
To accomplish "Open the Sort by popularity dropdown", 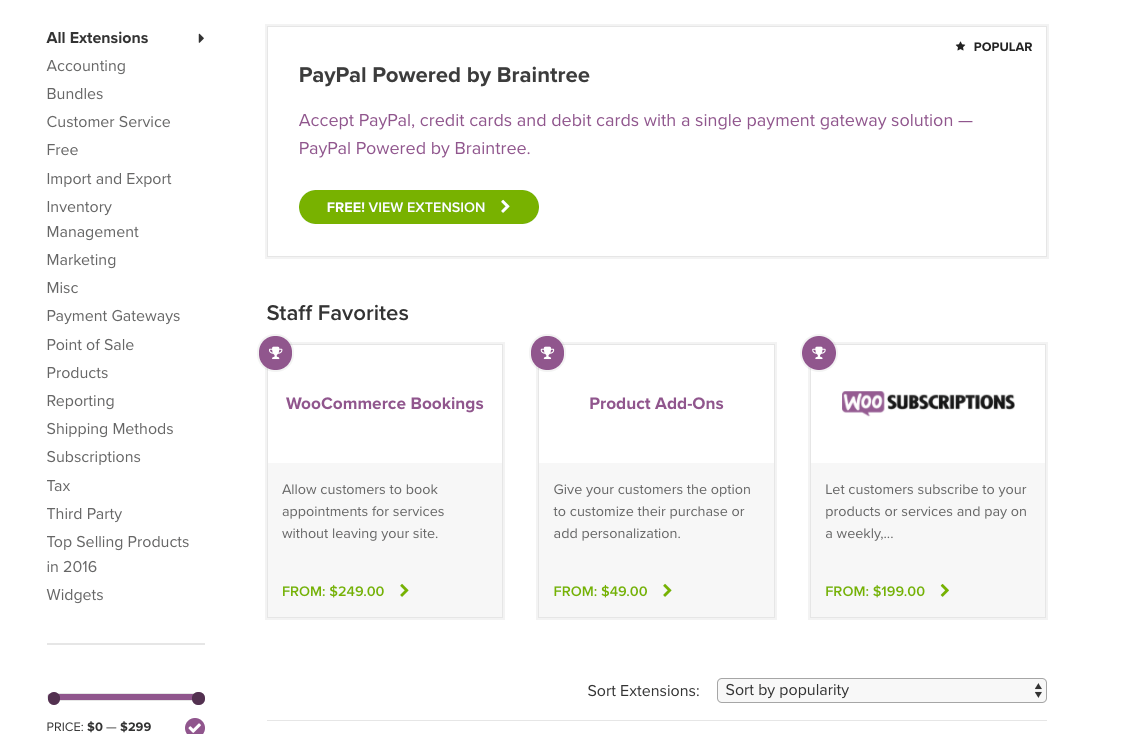I will coord(881,690).
